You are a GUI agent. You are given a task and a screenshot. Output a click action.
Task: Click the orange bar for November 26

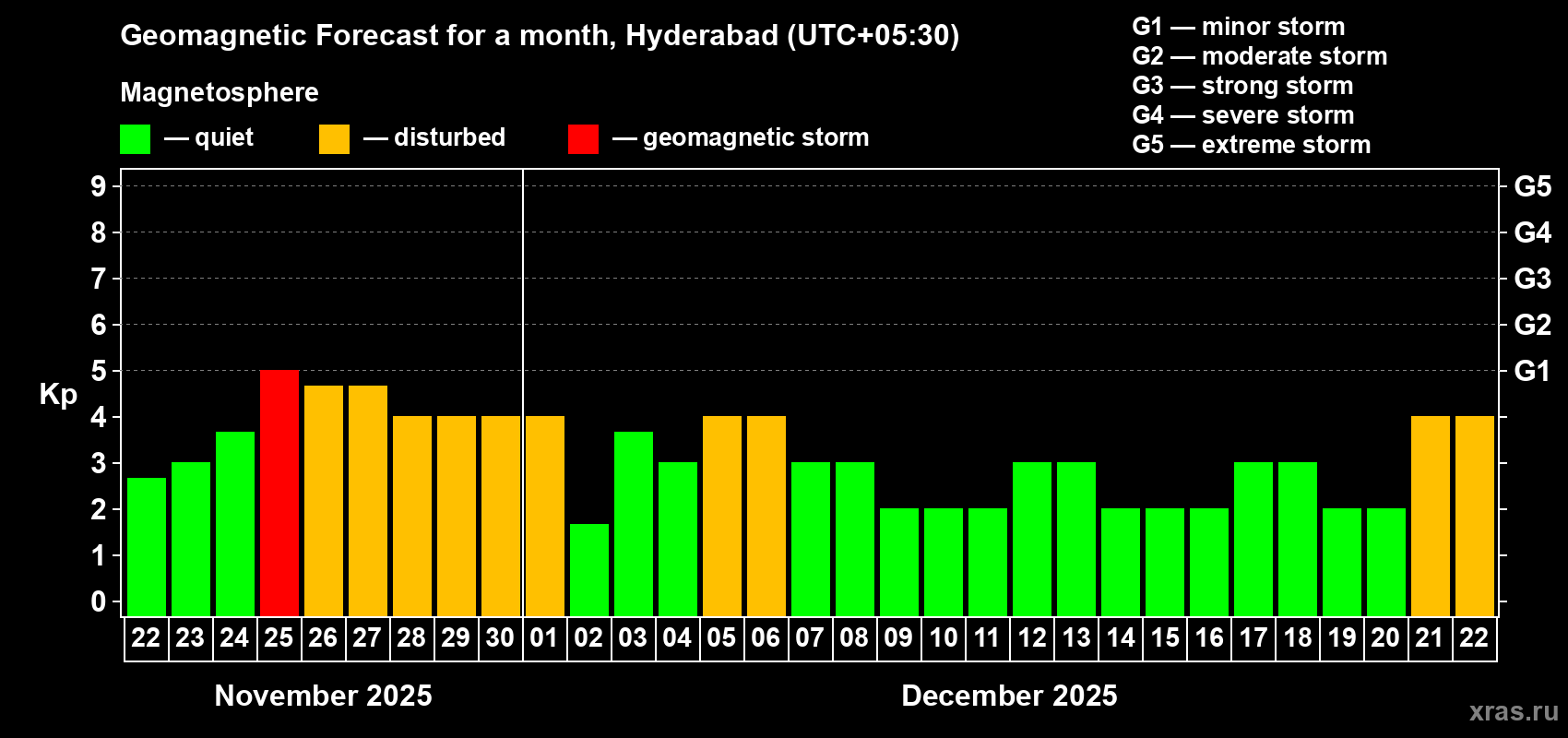point(324,500)
